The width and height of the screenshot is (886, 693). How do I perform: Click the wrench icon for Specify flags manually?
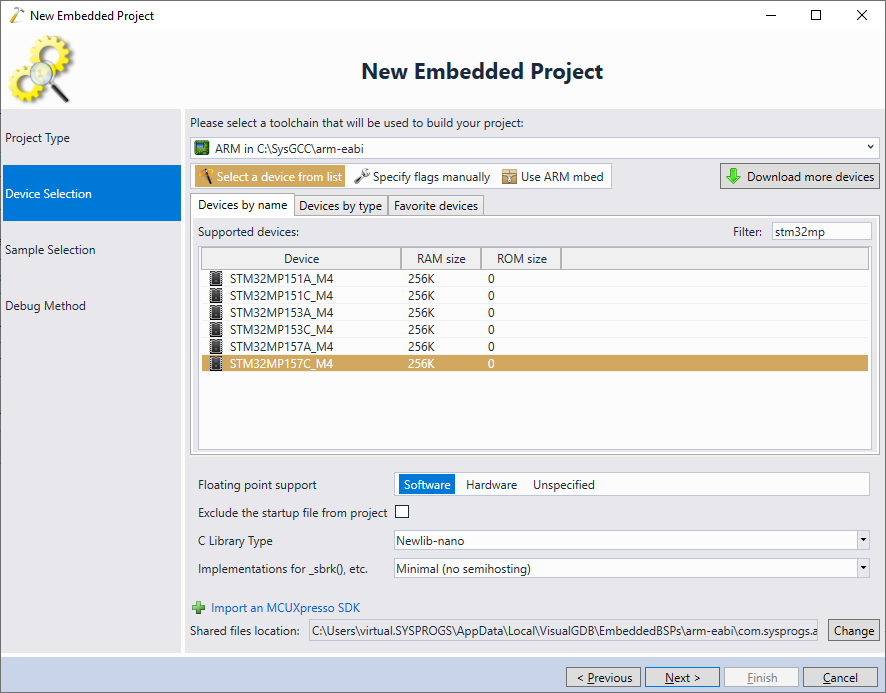362,176
